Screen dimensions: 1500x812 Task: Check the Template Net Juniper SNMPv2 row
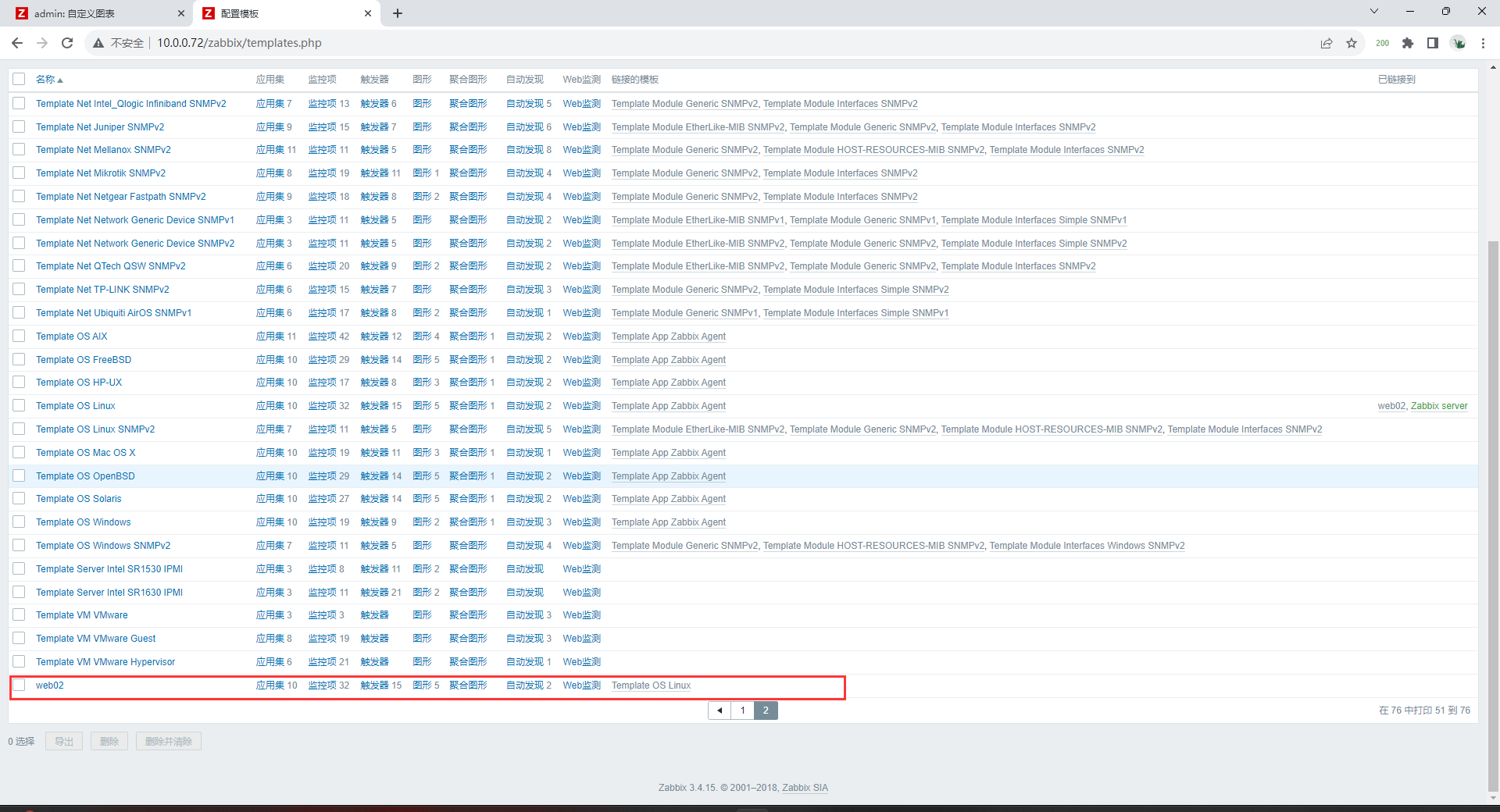[19, 126]
